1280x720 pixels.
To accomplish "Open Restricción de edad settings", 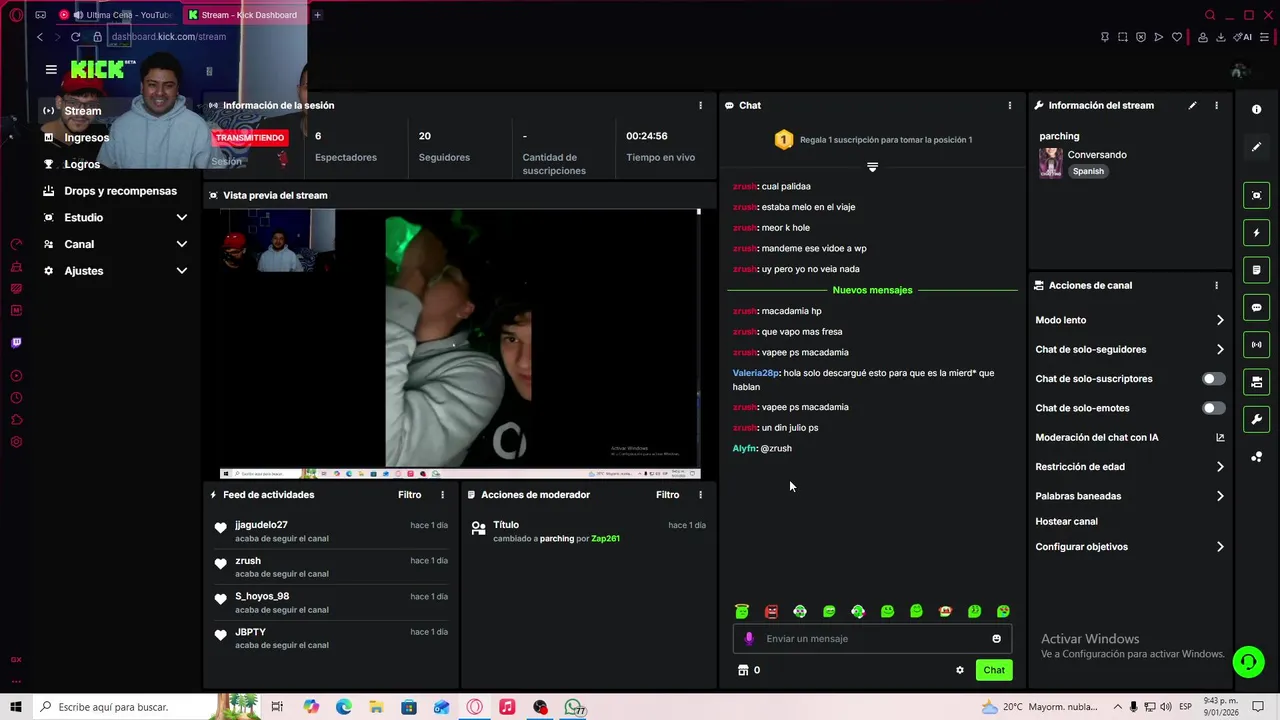I will [1130, 467].
